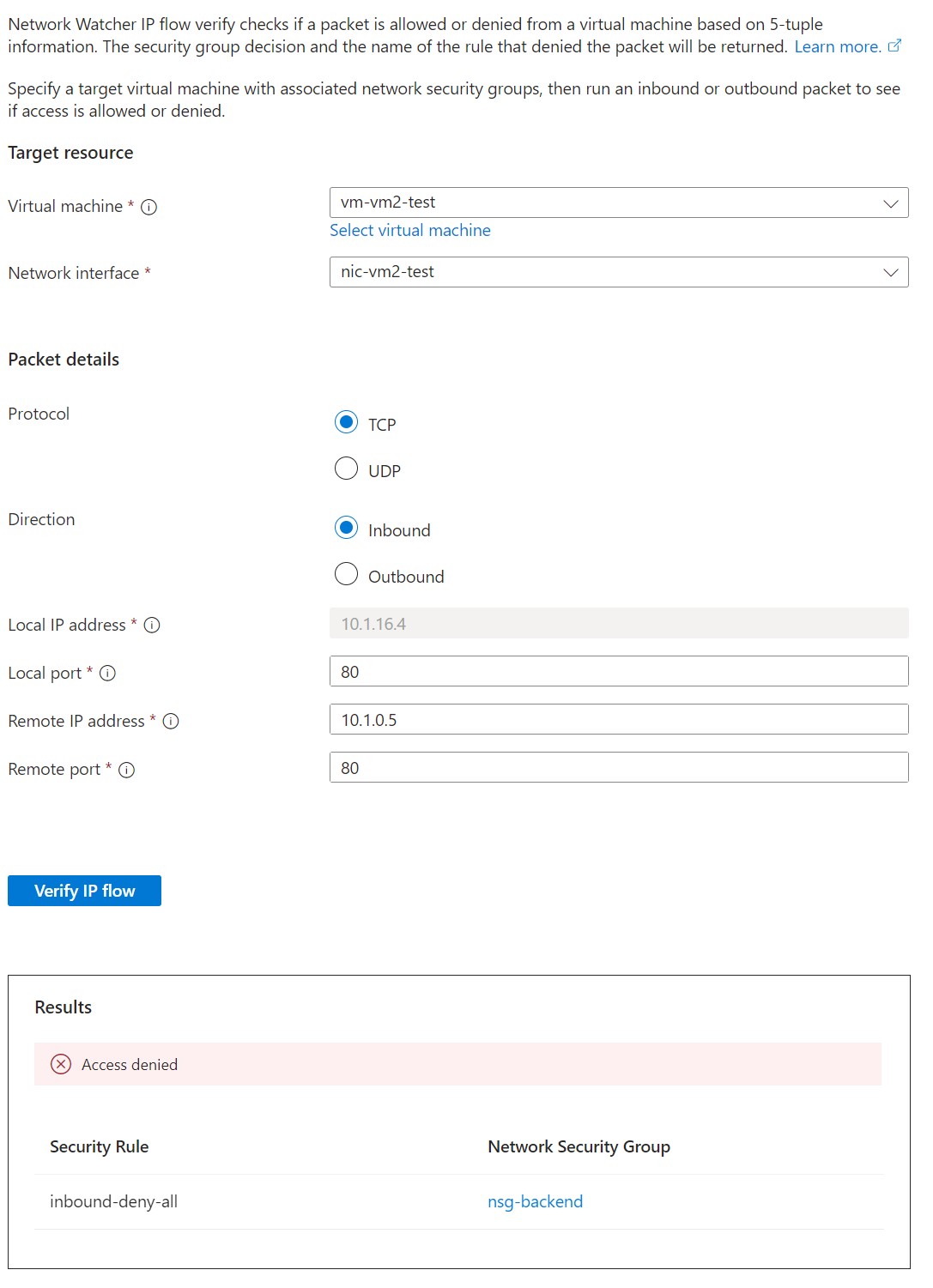The height and width of the screenshot is (1288, 933).
Task: Expand the vm-vm2-test virtual machine dropdown
Action: (619, 203)
